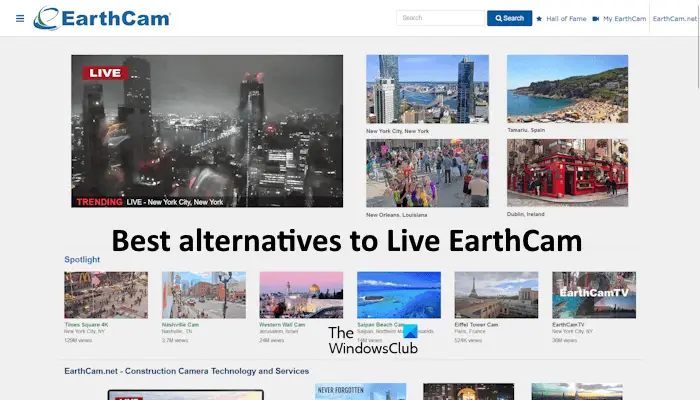Image resolution: width=700 pixels, height=400 pixels.
Task: Open the Eiffel Tower Cam thumbnail
Action: [x=496, y=295]
